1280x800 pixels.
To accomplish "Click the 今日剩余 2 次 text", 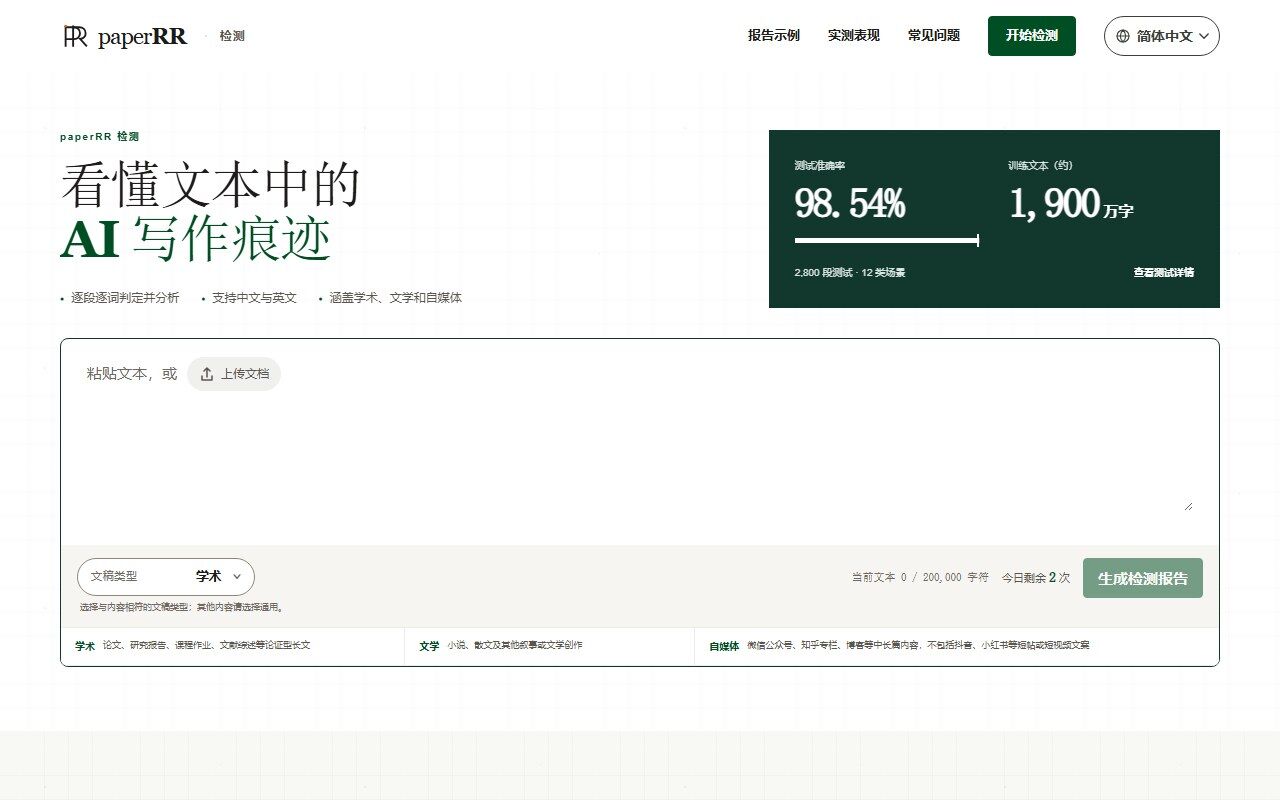I will tap(1036, 578).
